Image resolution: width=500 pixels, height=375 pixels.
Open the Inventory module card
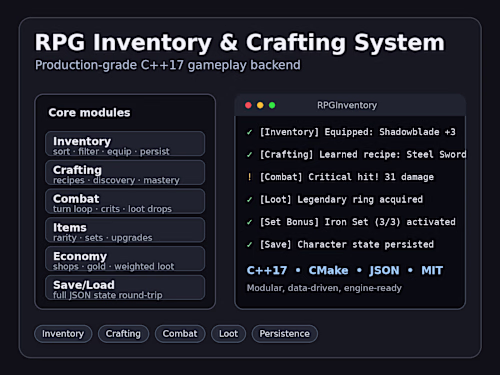125,144
